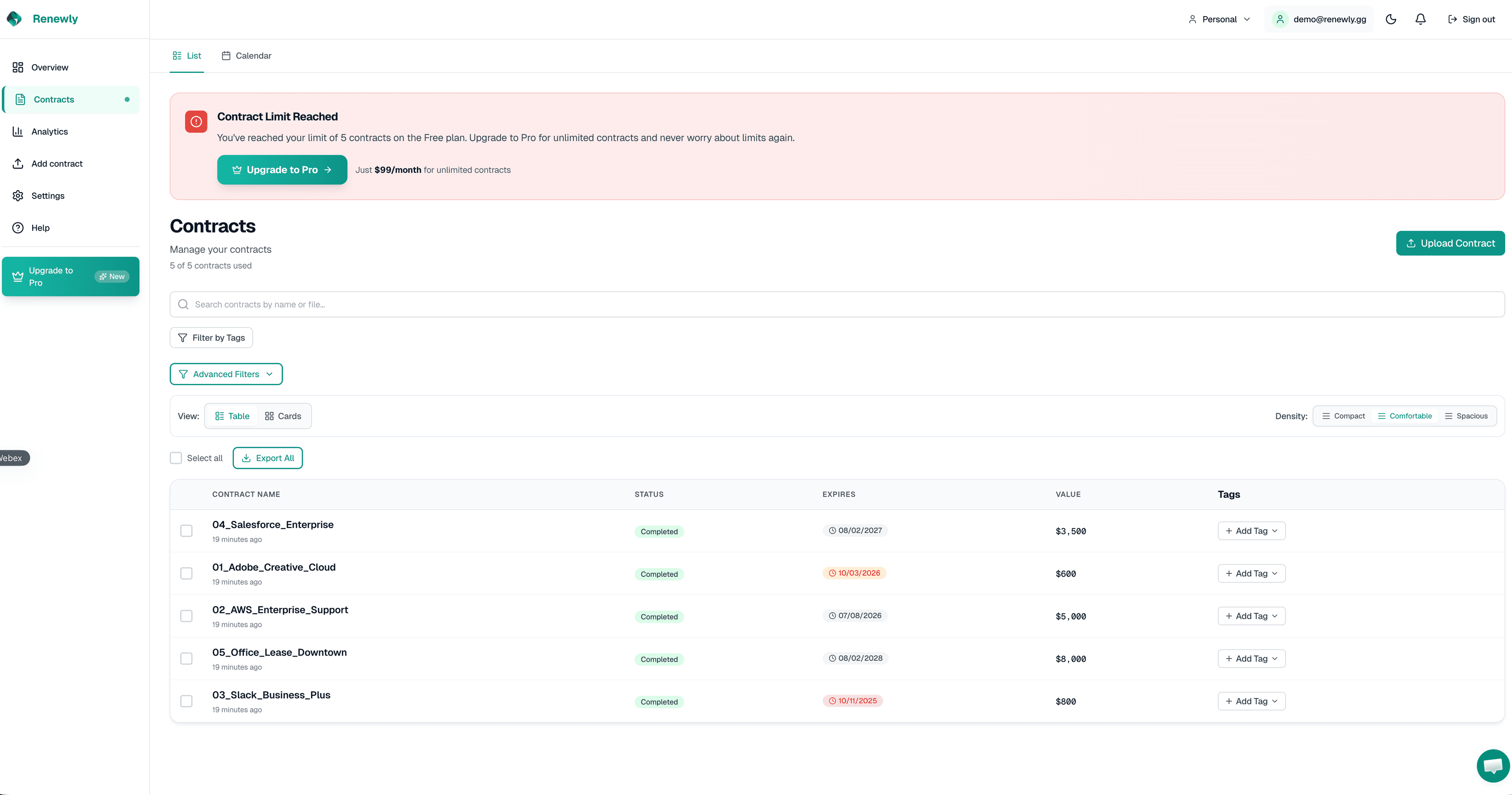Open the Help section
This screenshot has width=1512, height=795.
[x=40, y=228]
